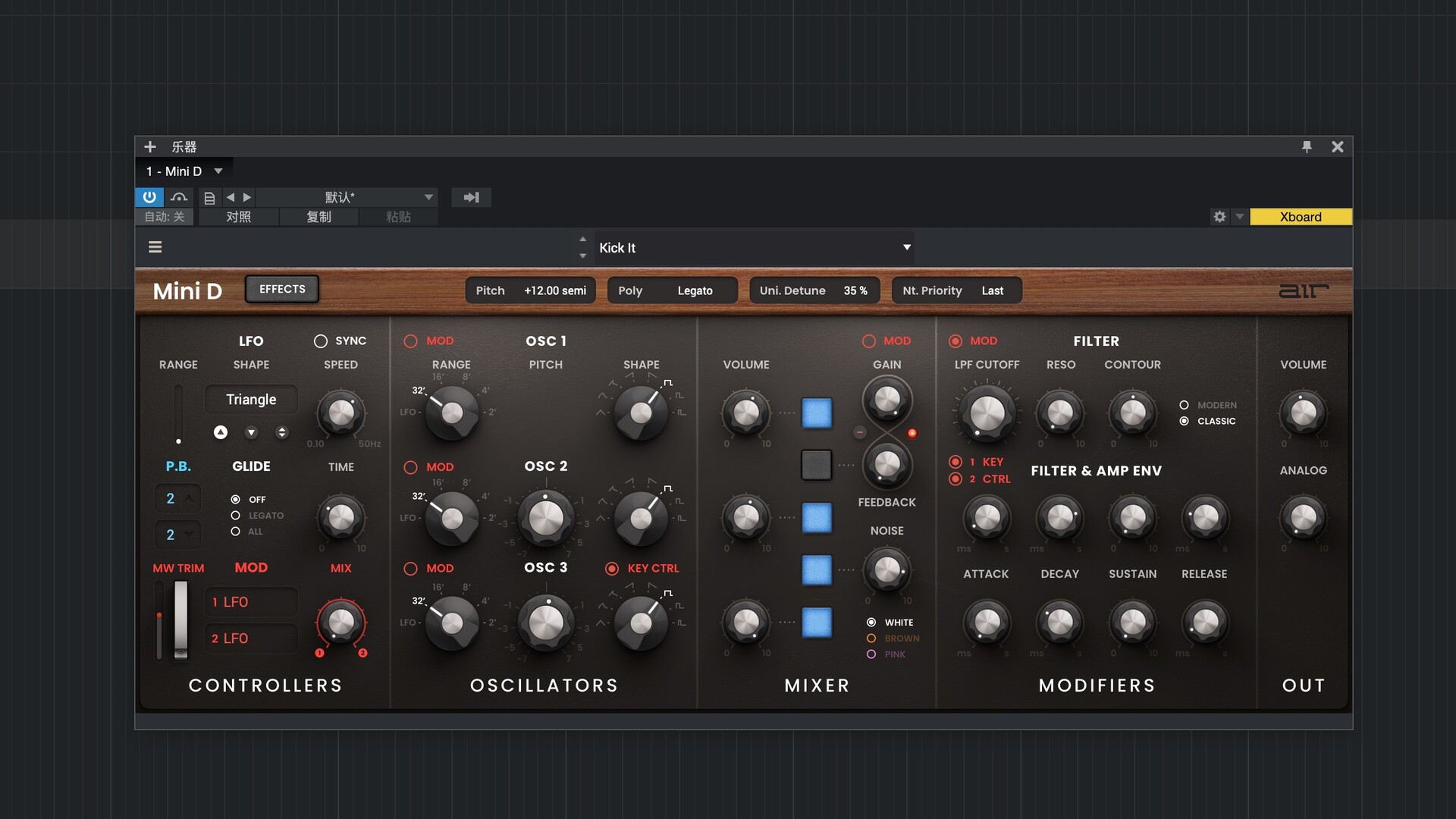Click the add instrument plus icon
Image resolution: width=1456 pixels, height=819 pixels.
pos(150,146)
